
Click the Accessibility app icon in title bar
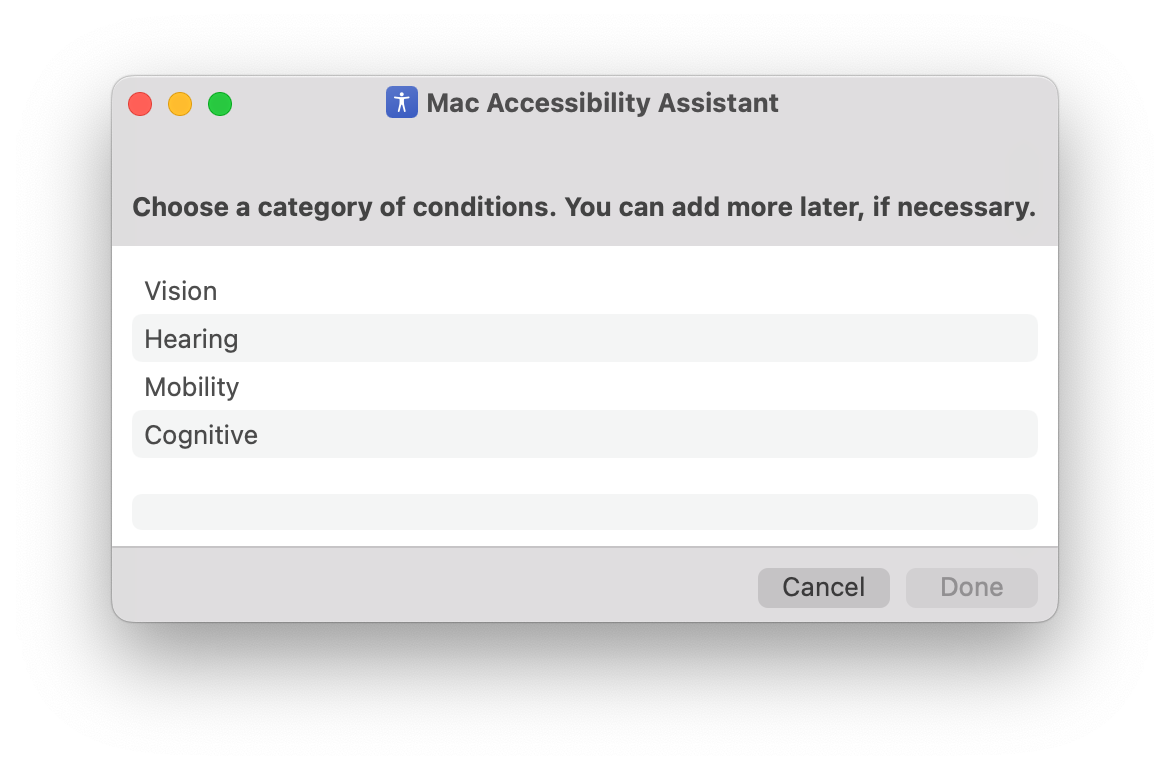point(401,102)
